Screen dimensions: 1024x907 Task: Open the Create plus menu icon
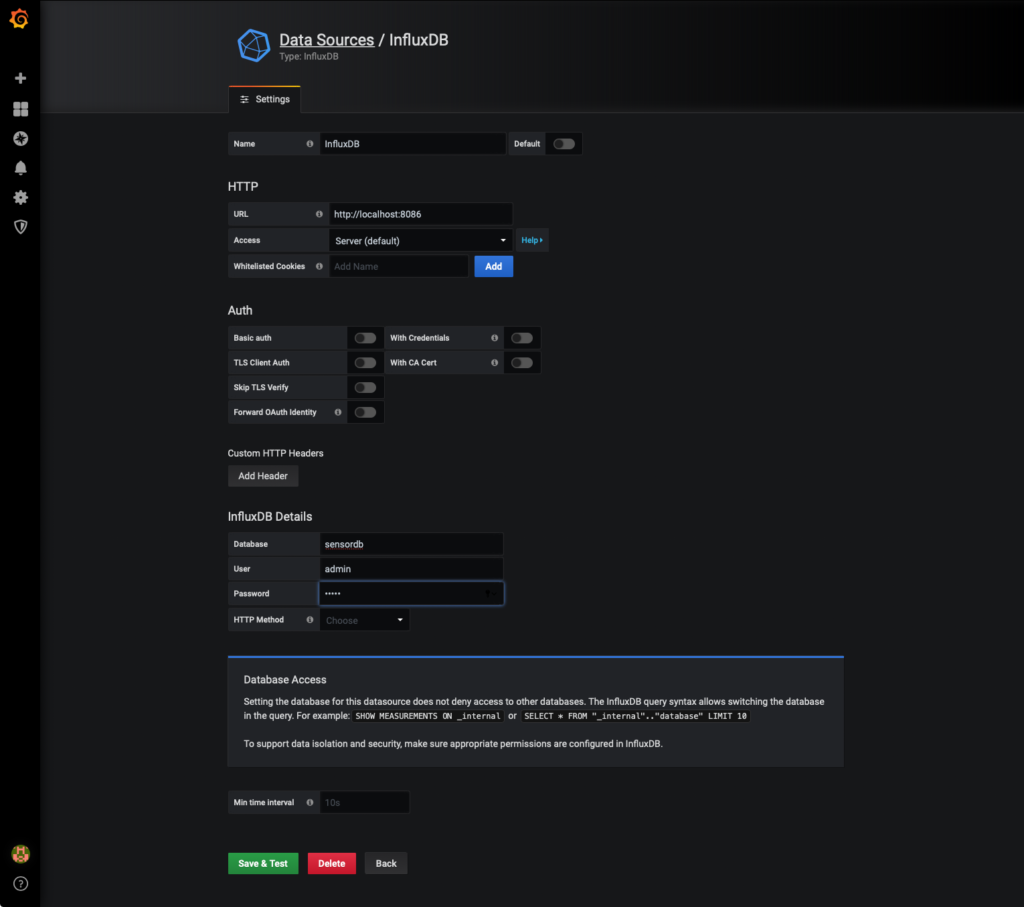coord(20,78)
